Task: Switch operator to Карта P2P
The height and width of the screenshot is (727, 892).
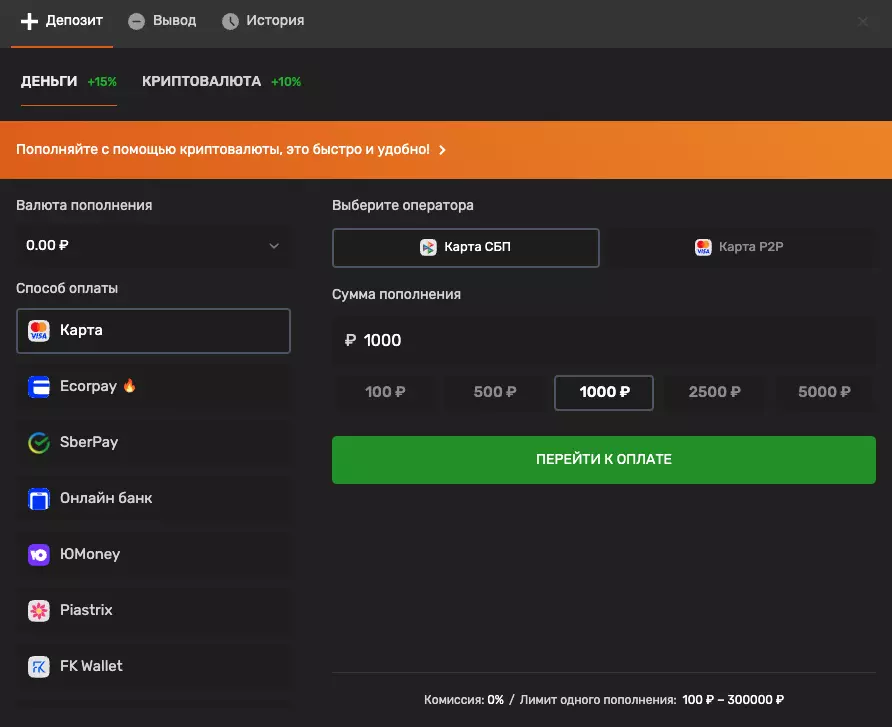Action: (x=740, y=247)
